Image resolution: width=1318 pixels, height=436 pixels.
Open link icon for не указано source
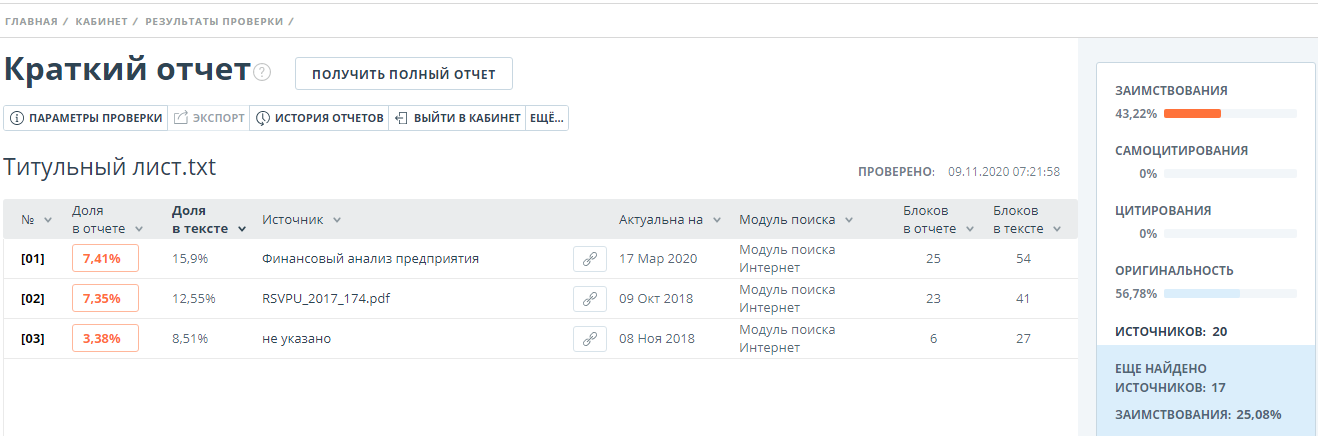pyautogui.click(x=589, y=339)
